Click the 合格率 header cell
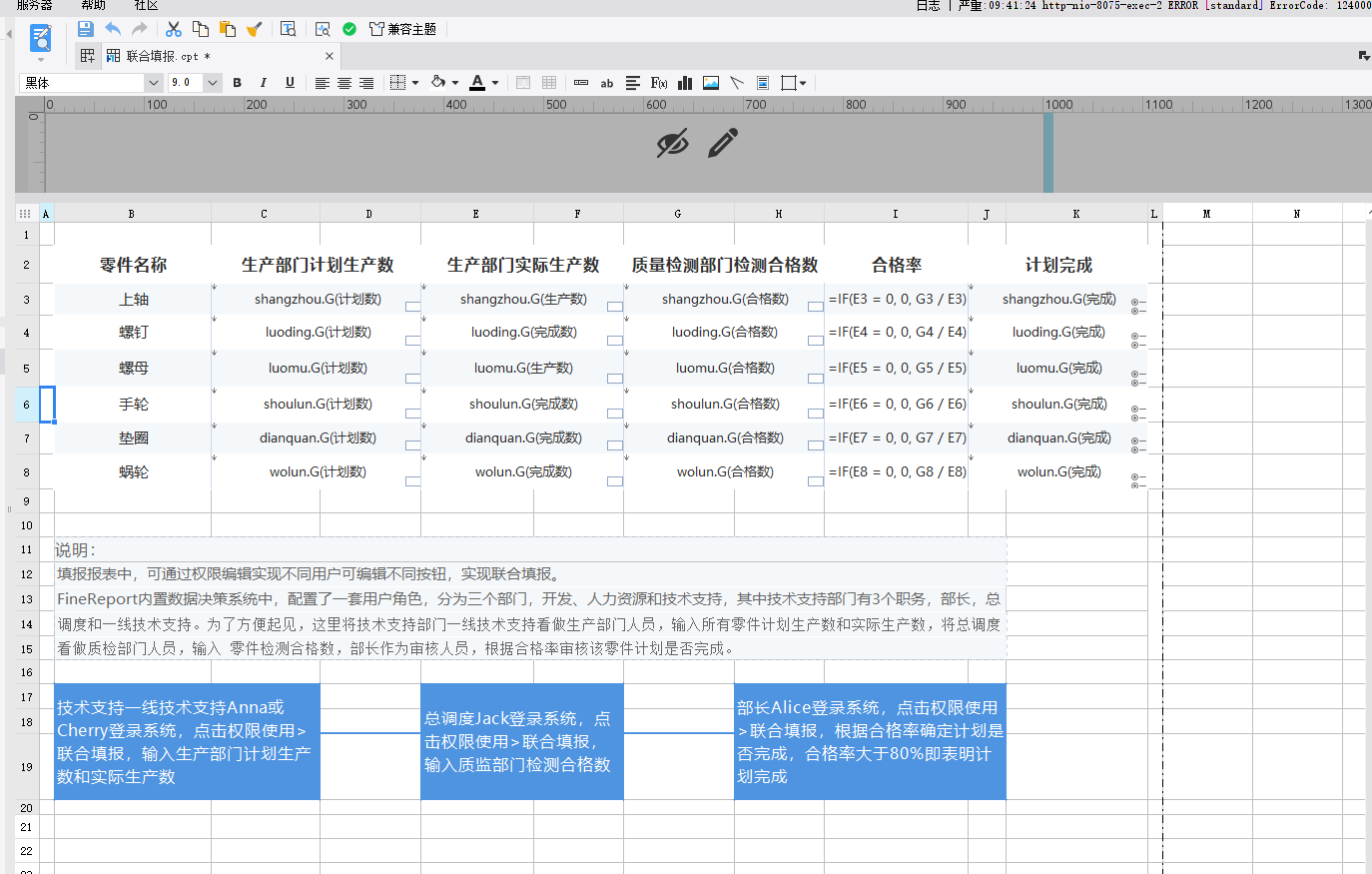Viewport: 1372px width, 874px height. tap(896, 266)
